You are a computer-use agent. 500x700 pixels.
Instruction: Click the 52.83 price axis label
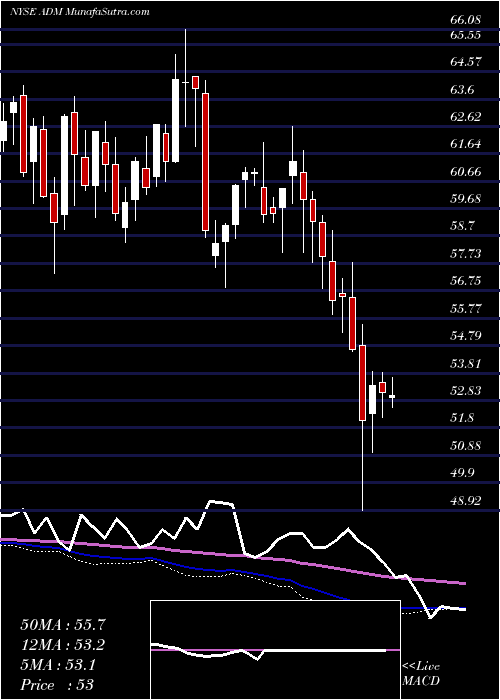(466, 392)
